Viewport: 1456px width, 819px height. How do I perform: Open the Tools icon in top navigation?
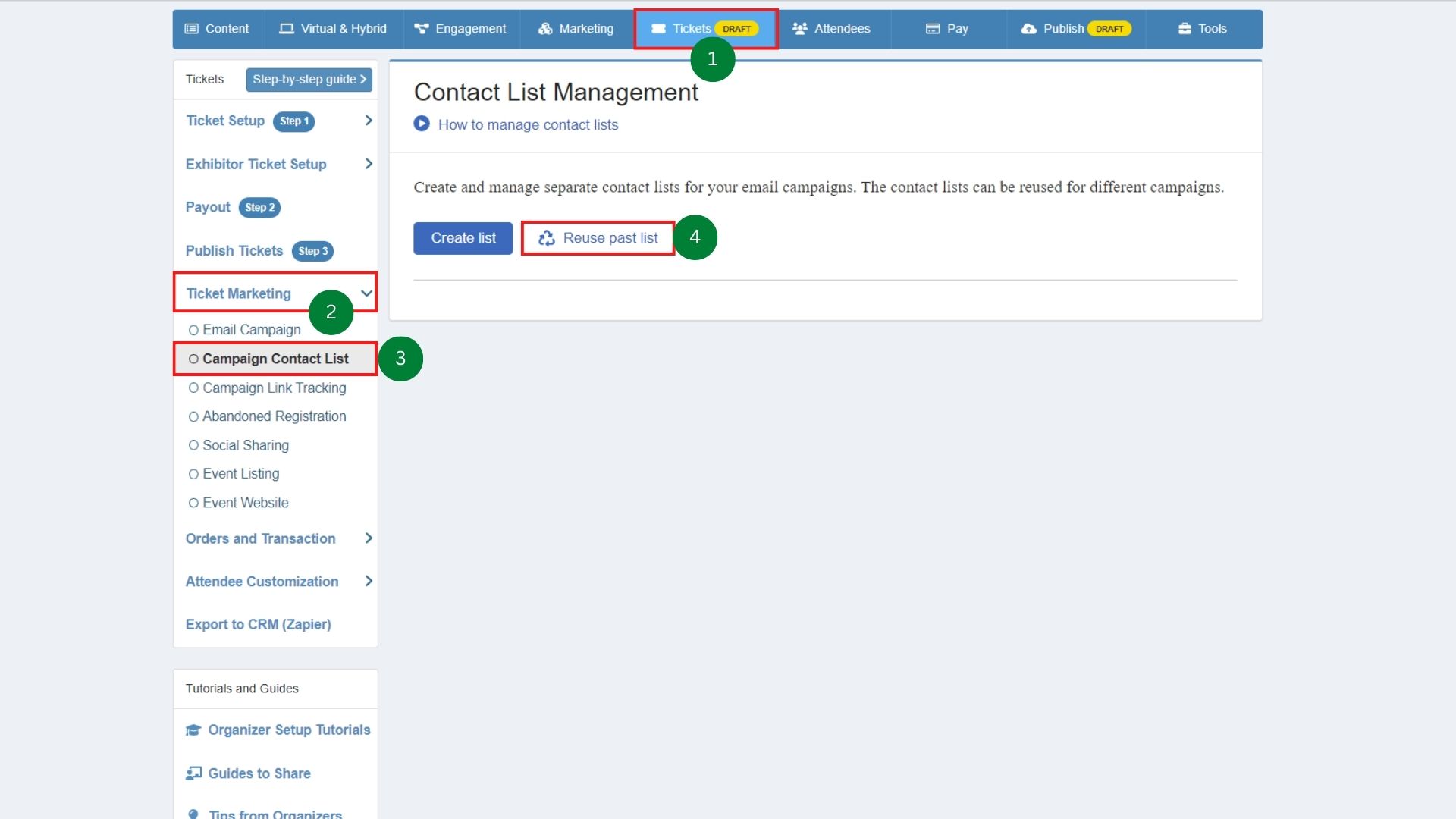point(1183,28)
